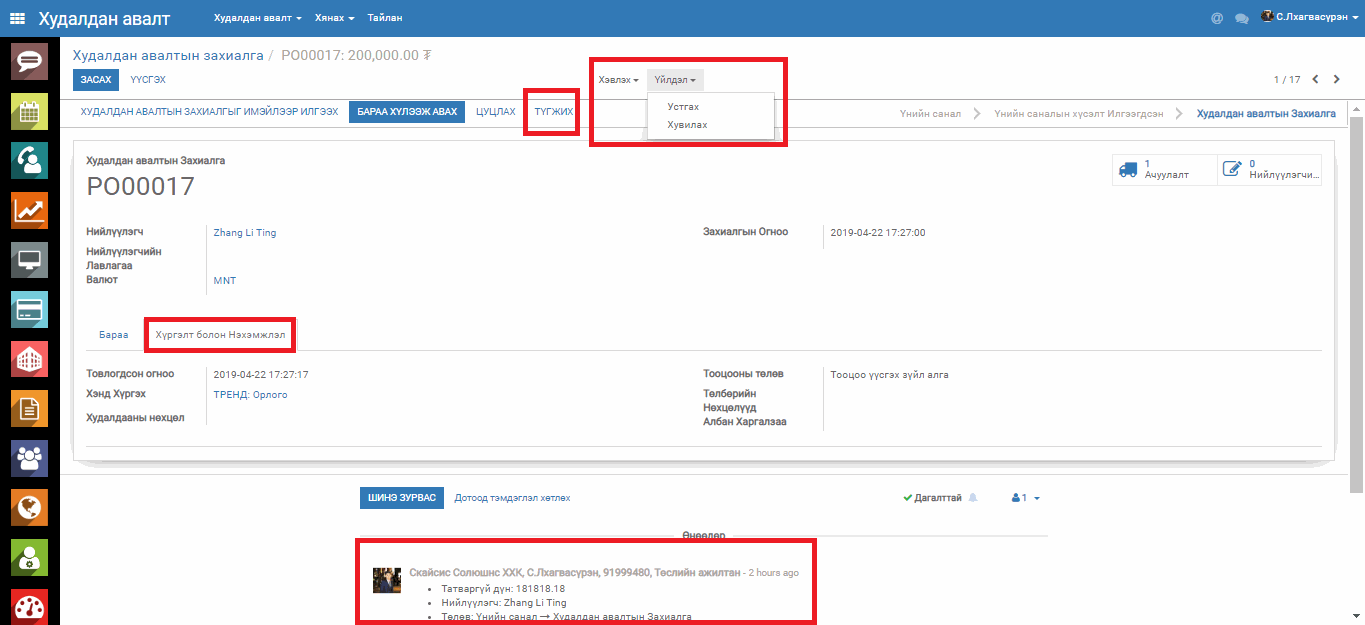Toggle the notification bell next to Дагалттай
Viewport: 1365px width, 625px height.
click(973, 497)
